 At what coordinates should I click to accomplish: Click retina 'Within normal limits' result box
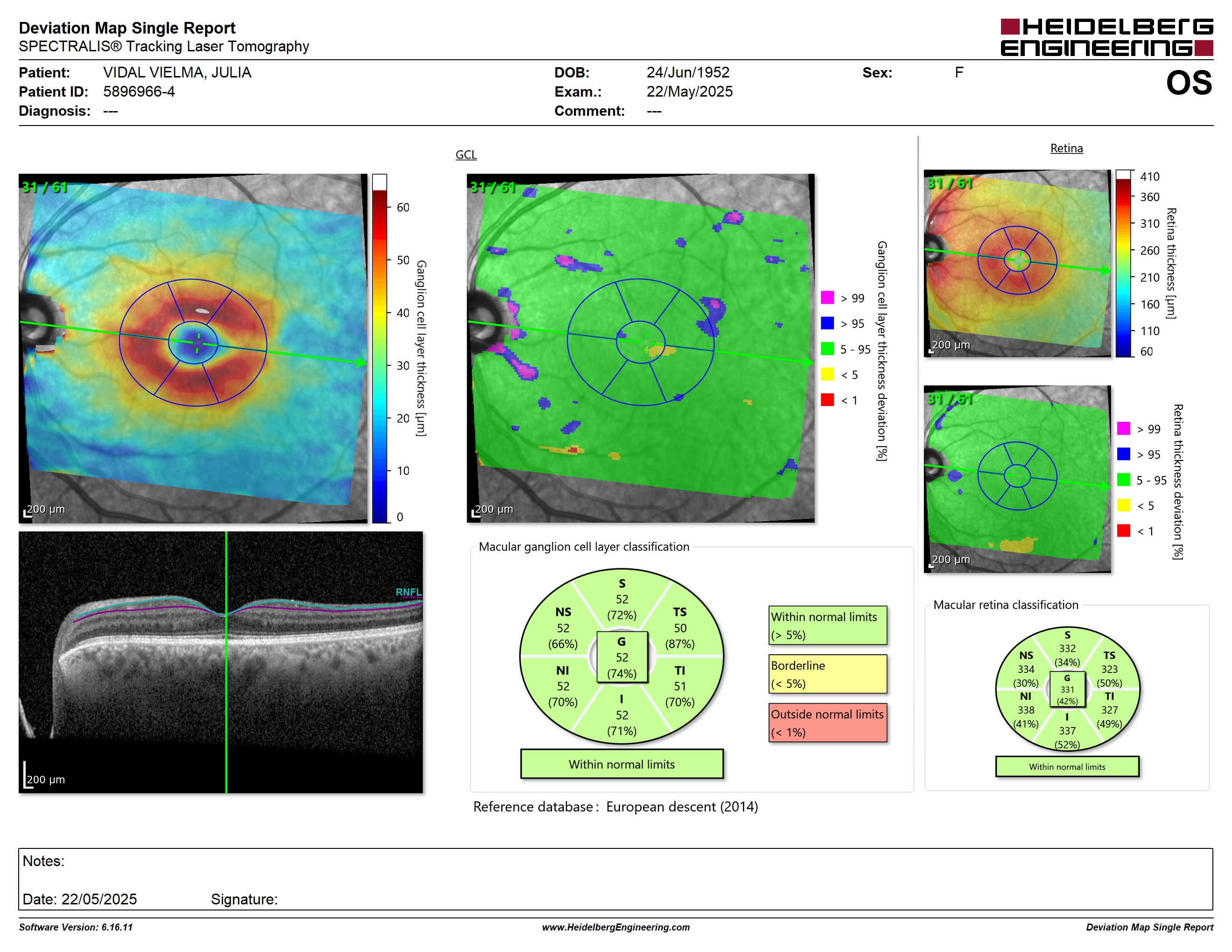[1067, 766]
